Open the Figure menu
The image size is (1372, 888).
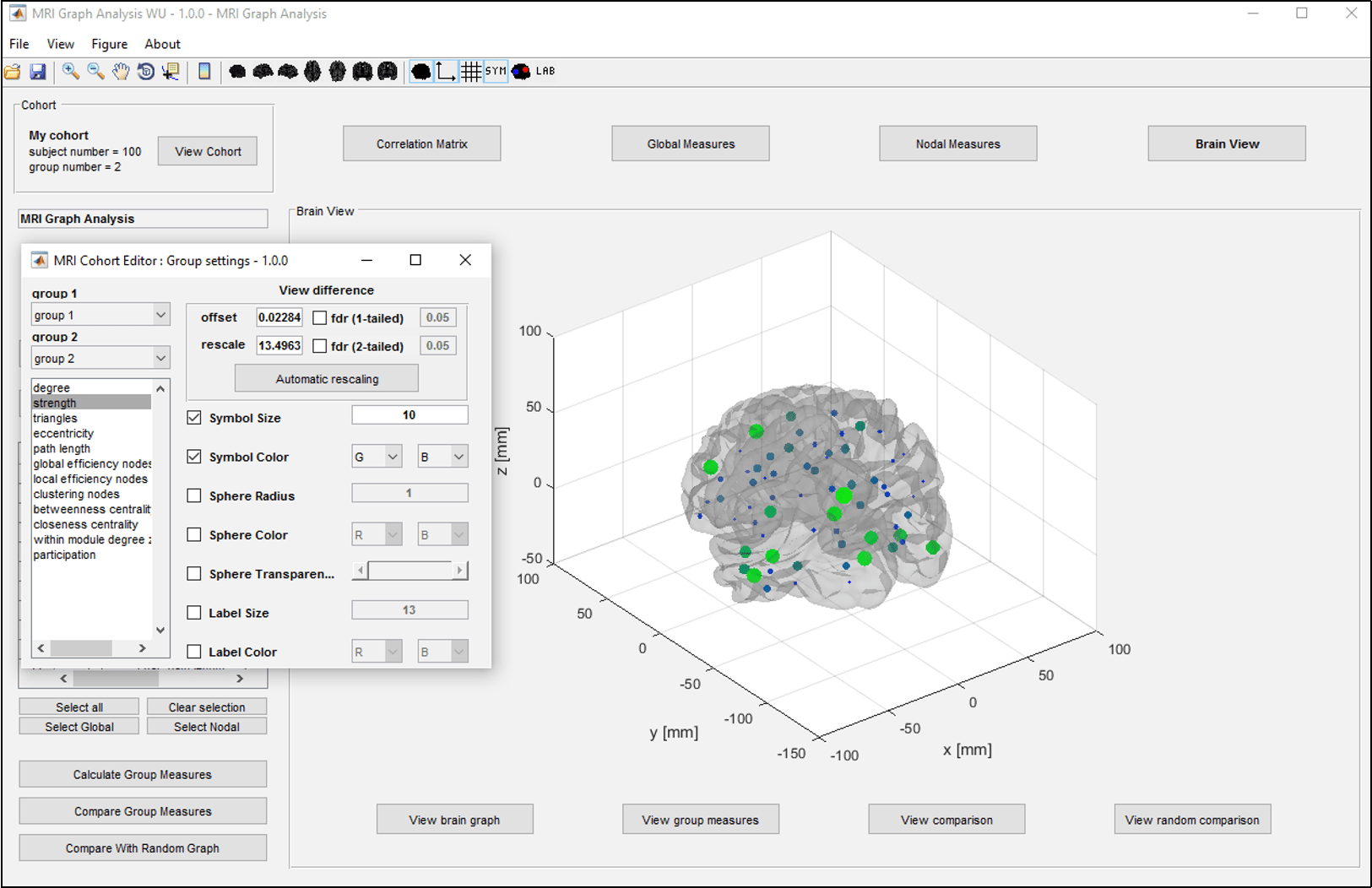point(109,44)
